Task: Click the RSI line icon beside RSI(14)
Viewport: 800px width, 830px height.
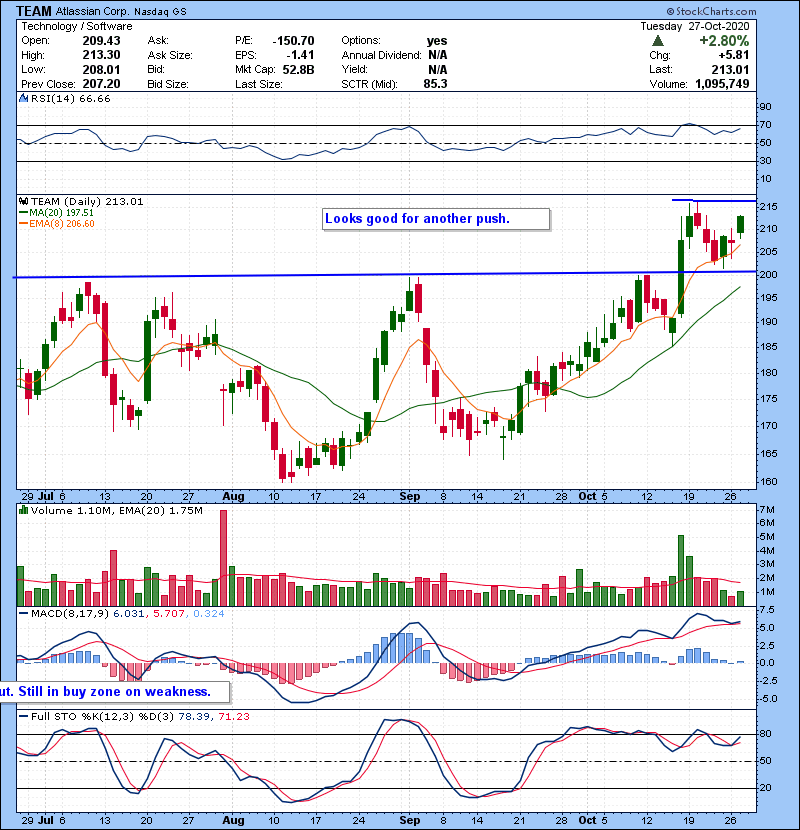Action: point(24,98)
